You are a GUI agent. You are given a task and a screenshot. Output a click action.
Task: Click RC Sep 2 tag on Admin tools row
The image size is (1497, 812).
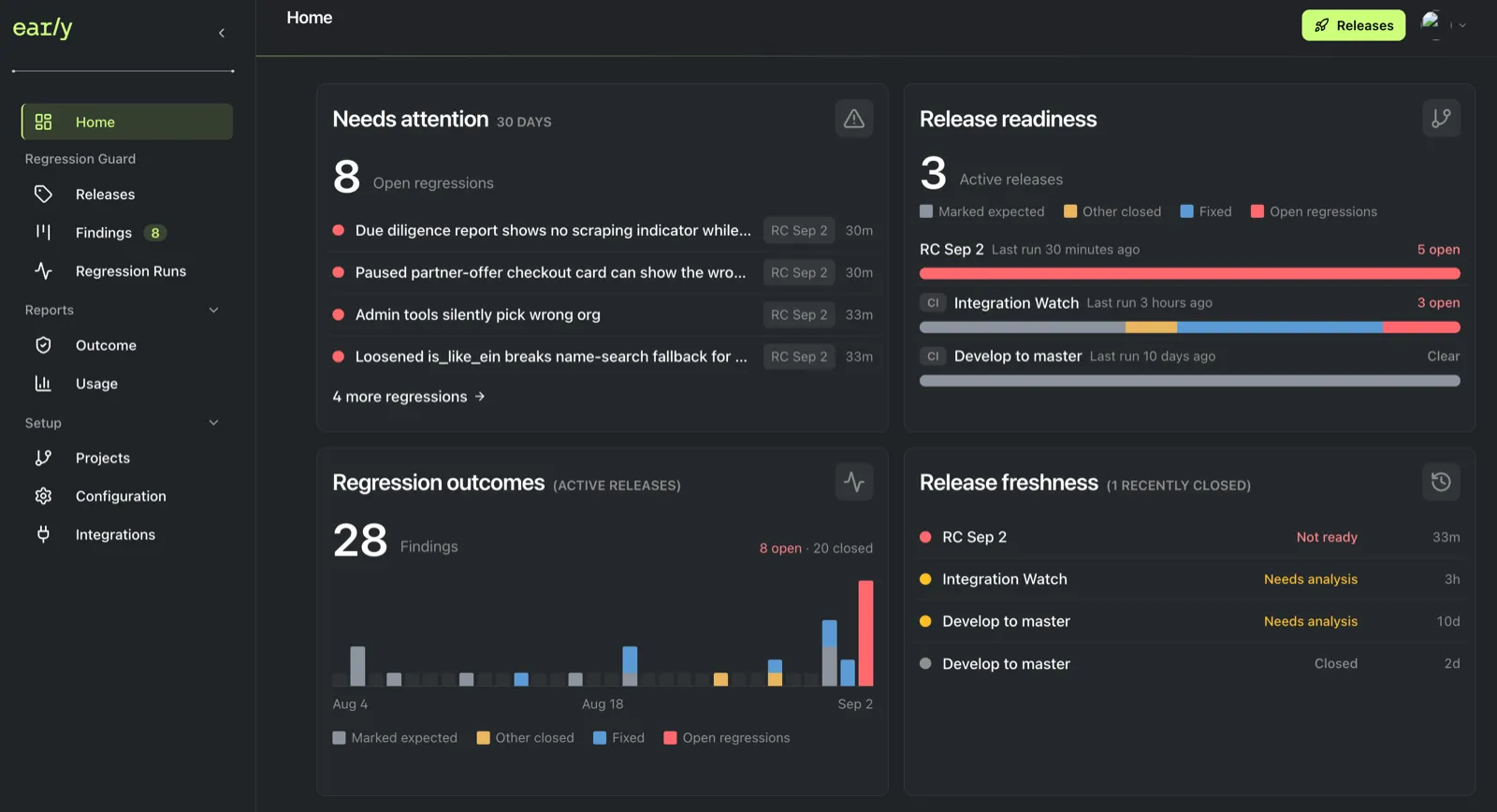pos(799,314)
